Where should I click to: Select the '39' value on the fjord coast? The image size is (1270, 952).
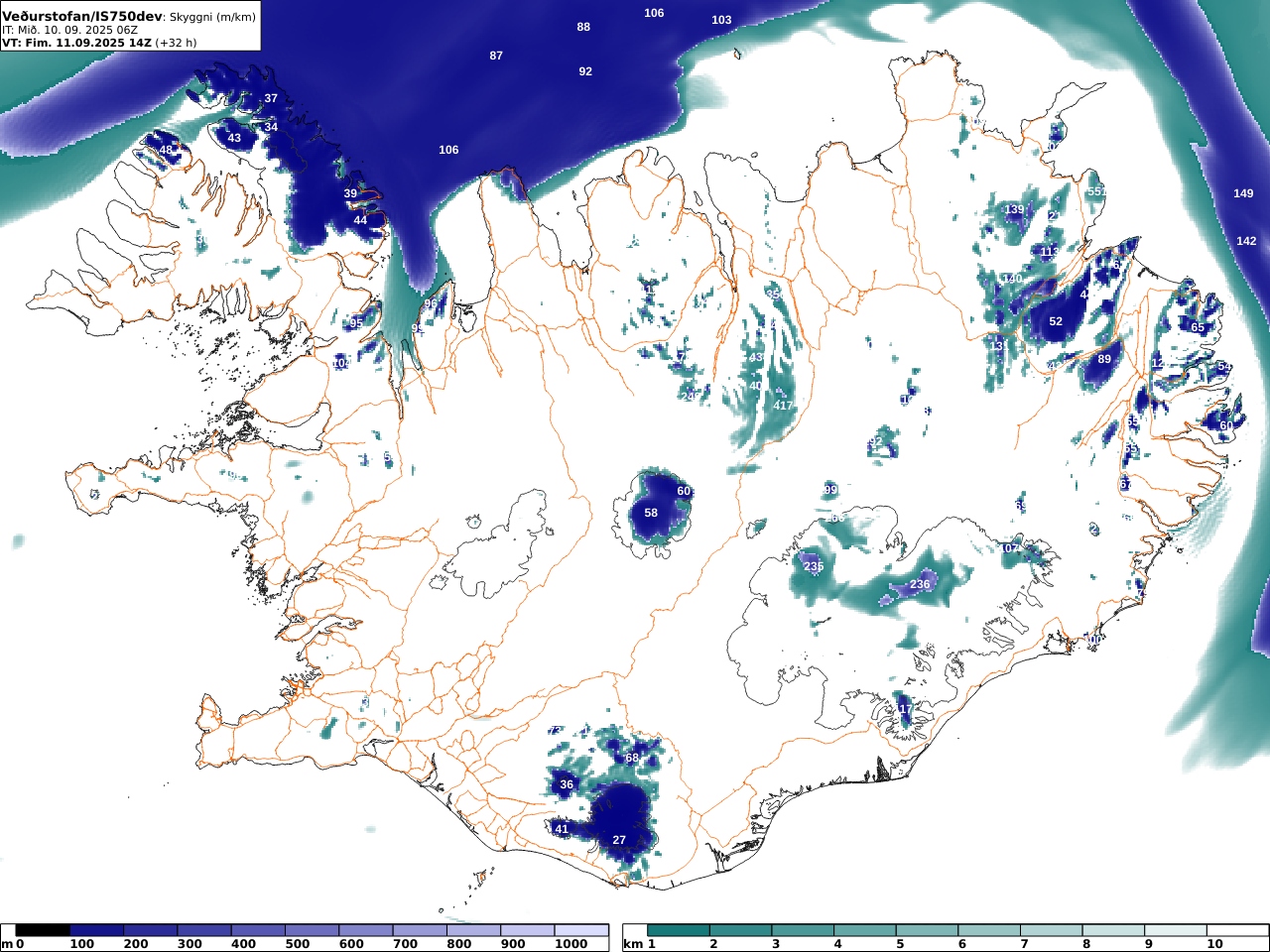350,193
